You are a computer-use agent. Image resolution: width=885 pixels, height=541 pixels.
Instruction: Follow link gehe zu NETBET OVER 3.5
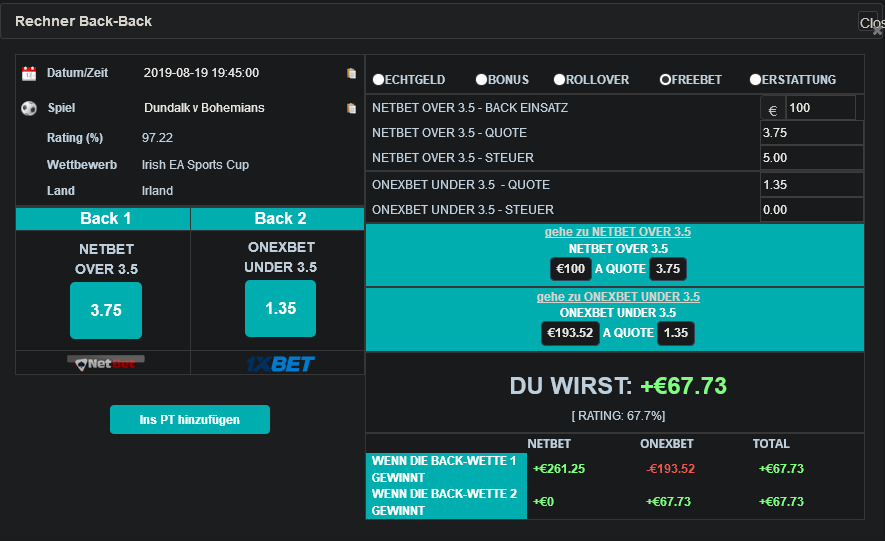pos(617,232)
